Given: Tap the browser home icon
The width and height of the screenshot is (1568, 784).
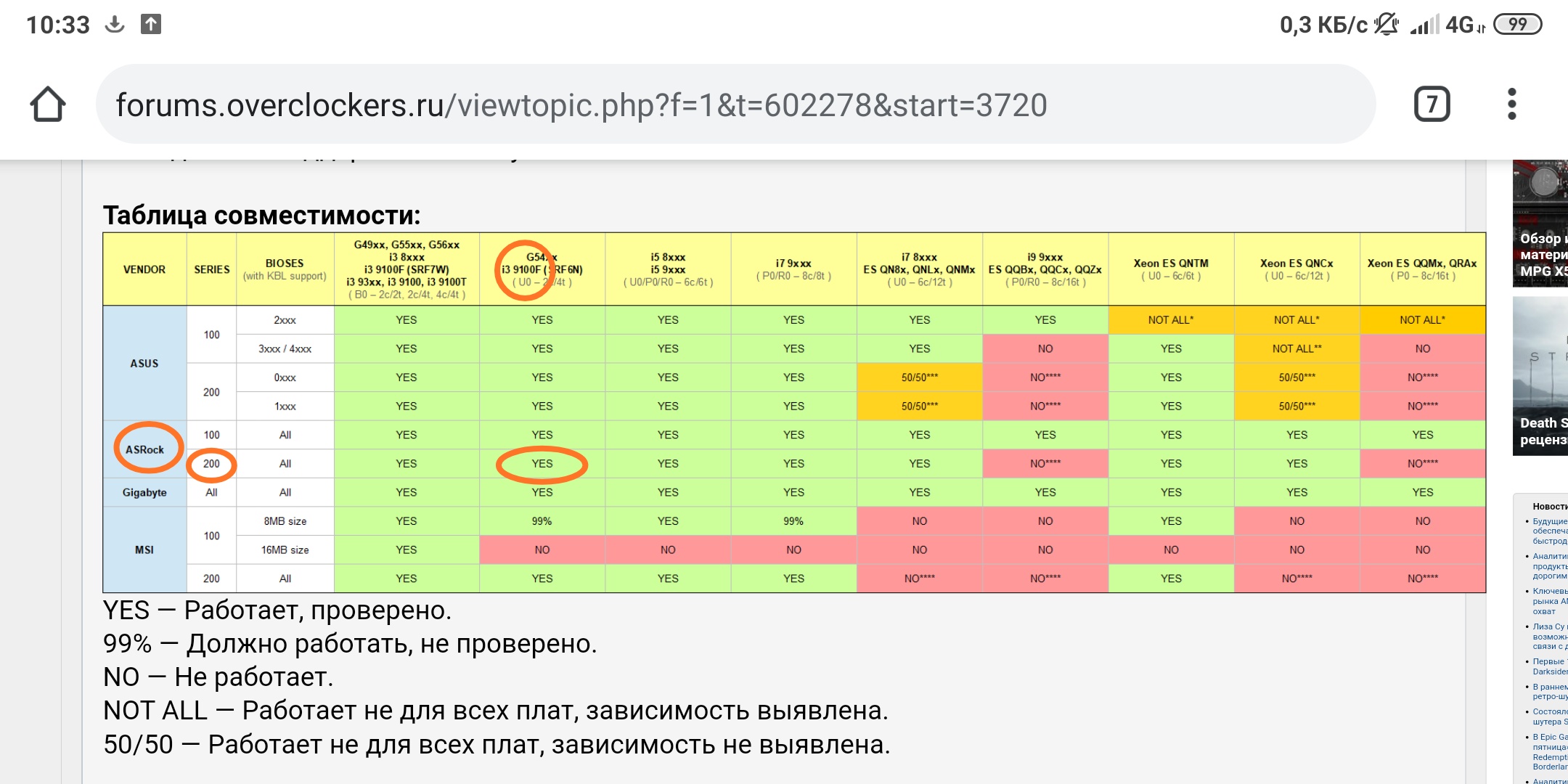Looking at the screenshot, I should (48, 105).
